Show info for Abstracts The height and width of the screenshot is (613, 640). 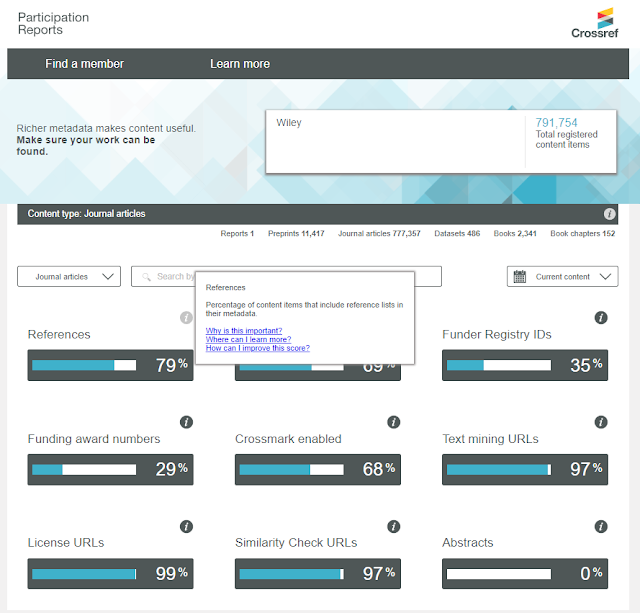click(x=601, y=526)
